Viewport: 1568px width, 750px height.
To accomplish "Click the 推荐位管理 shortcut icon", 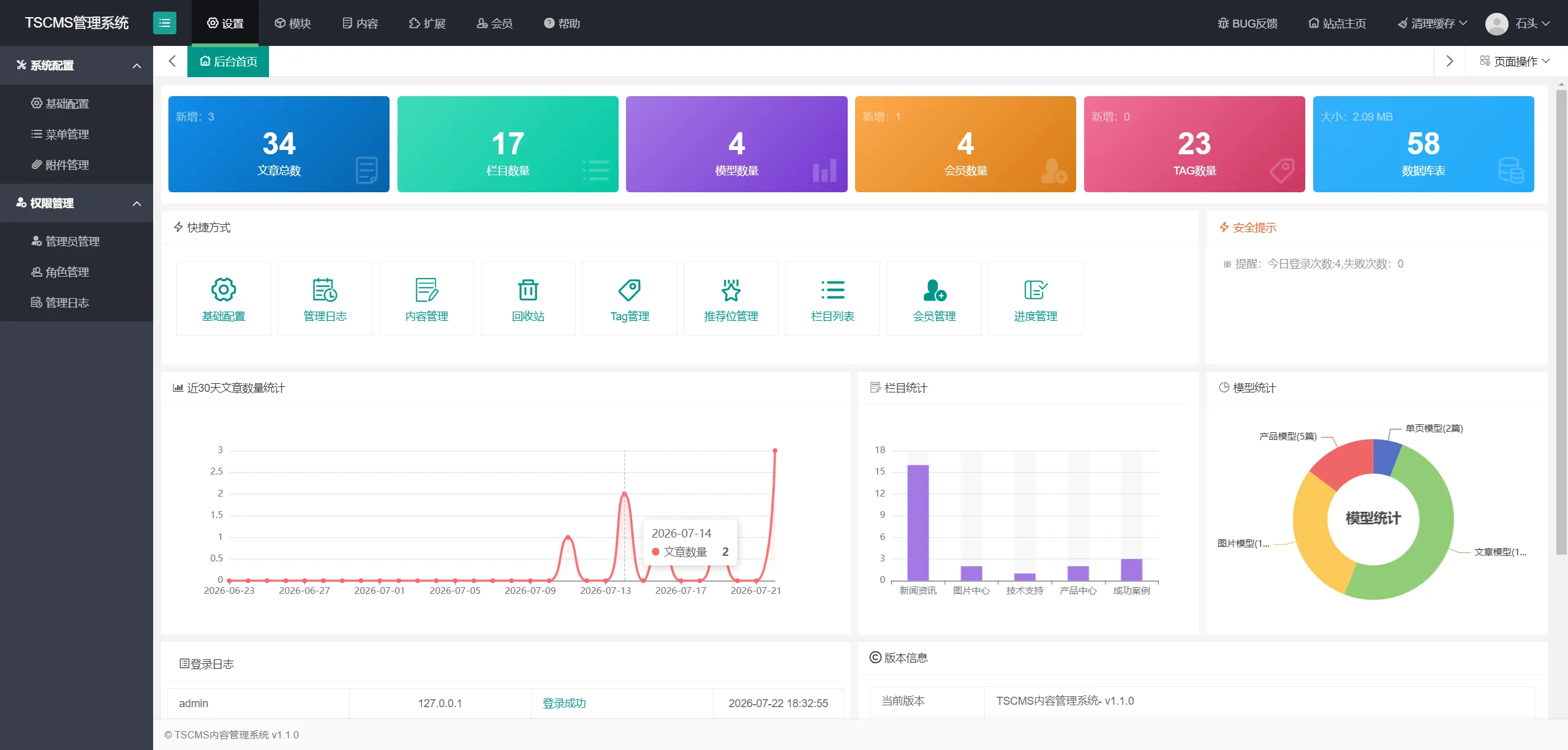I will click(x=731, y=290).
